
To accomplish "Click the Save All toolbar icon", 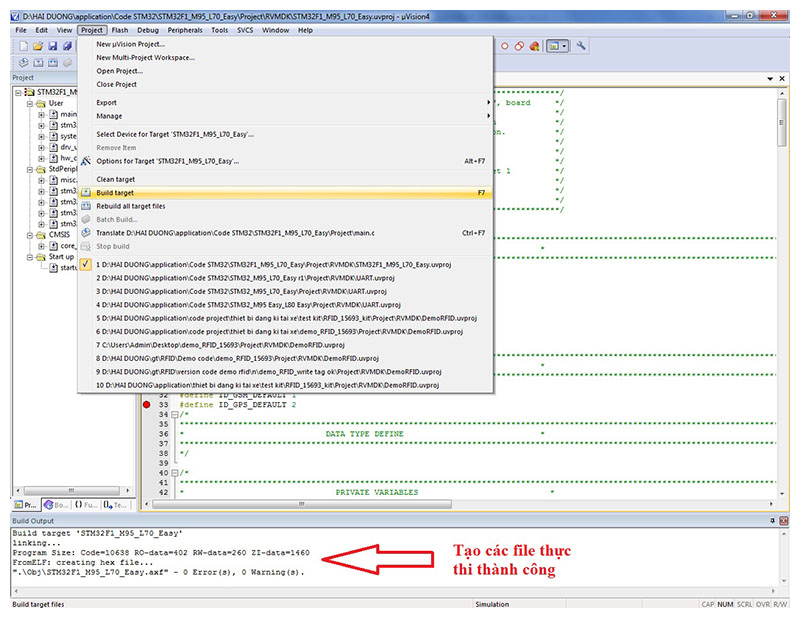I will point(67,46).
